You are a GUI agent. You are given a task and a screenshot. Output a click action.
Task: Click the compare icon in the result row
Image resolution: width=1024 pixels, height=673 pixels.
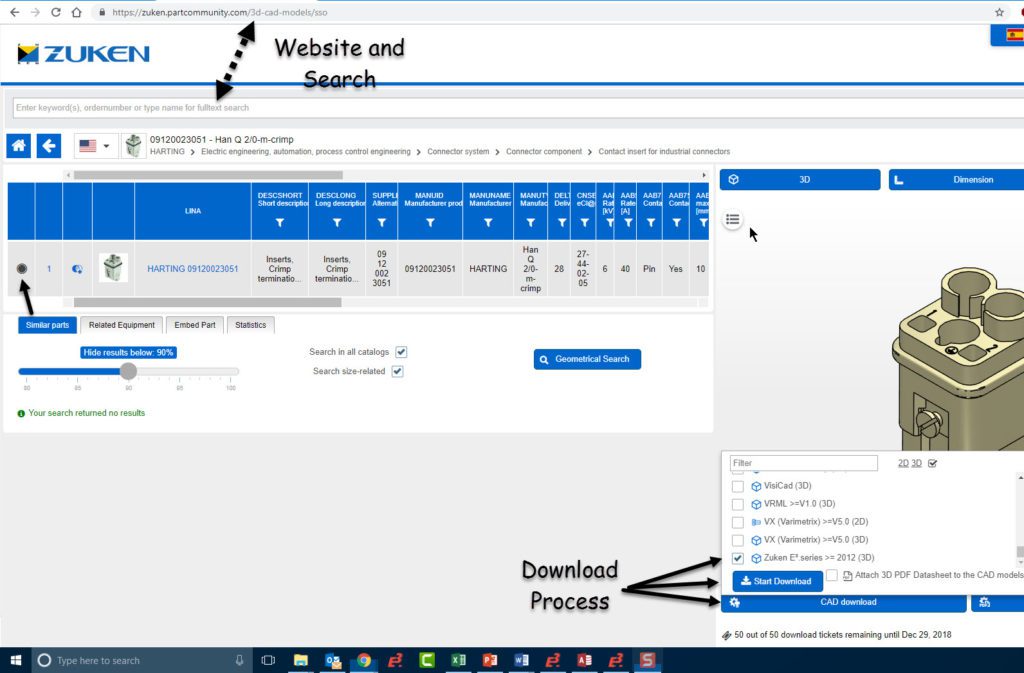point(76,268)
